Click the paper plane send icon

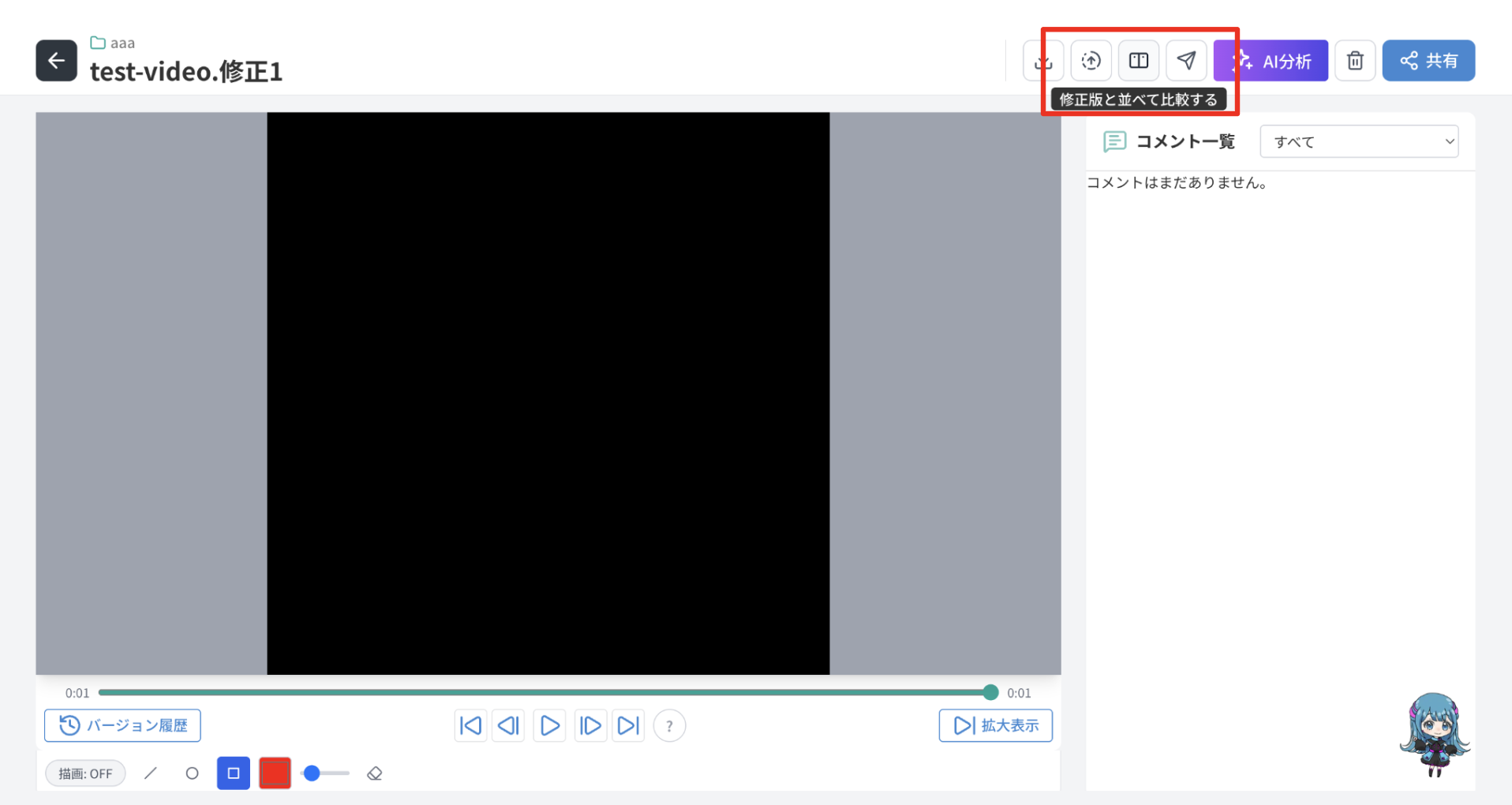(x=1186, y=61)
